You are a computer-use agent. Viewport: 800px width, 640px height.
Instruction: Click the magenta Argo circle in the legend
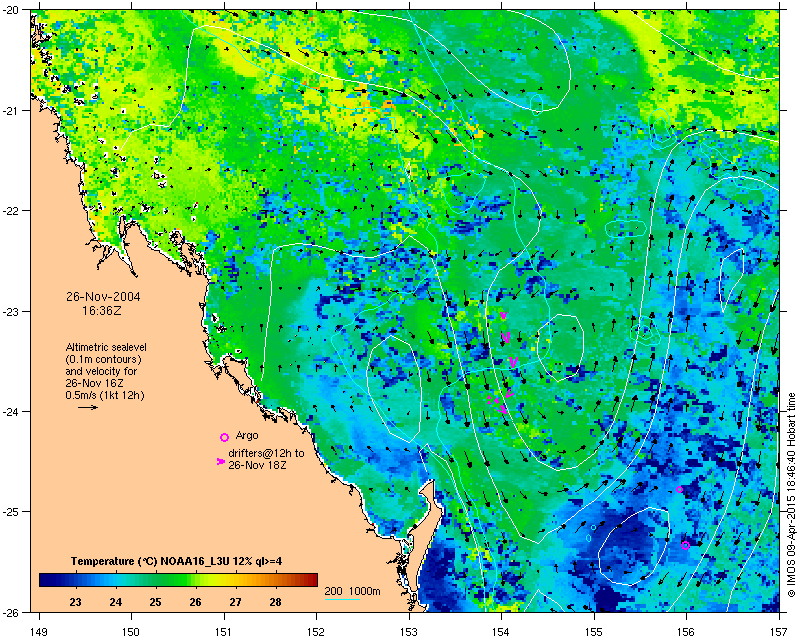(x=224, y=437)
